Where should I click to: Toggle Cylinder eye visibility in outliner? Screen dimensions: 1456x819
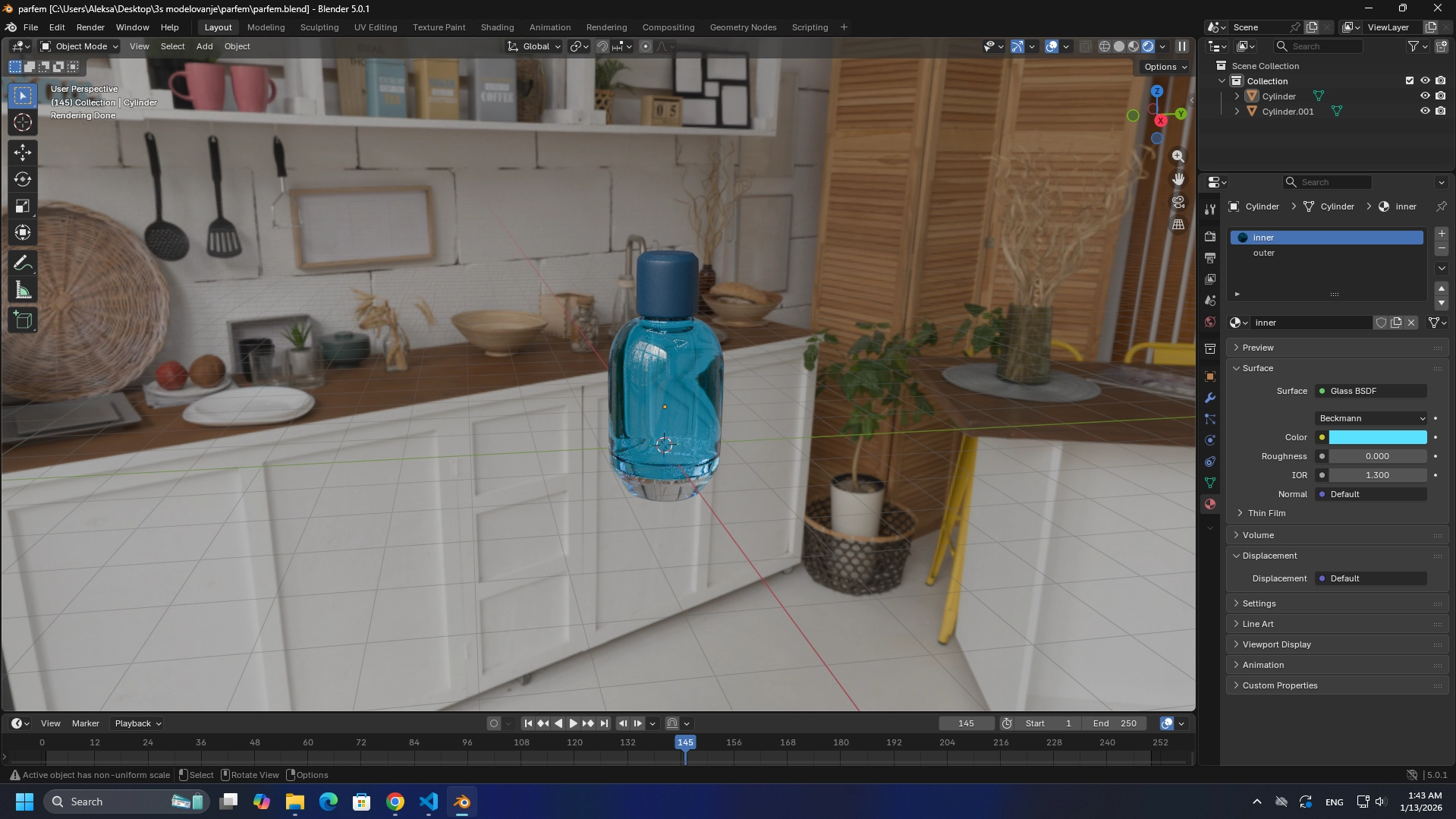click(x=1424, y=96)
